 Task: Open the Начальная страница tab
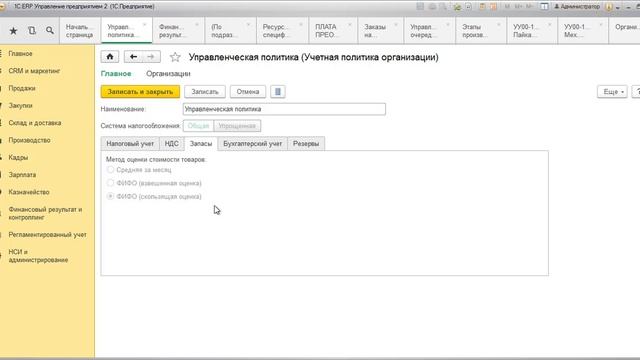(x=80, y=31)
